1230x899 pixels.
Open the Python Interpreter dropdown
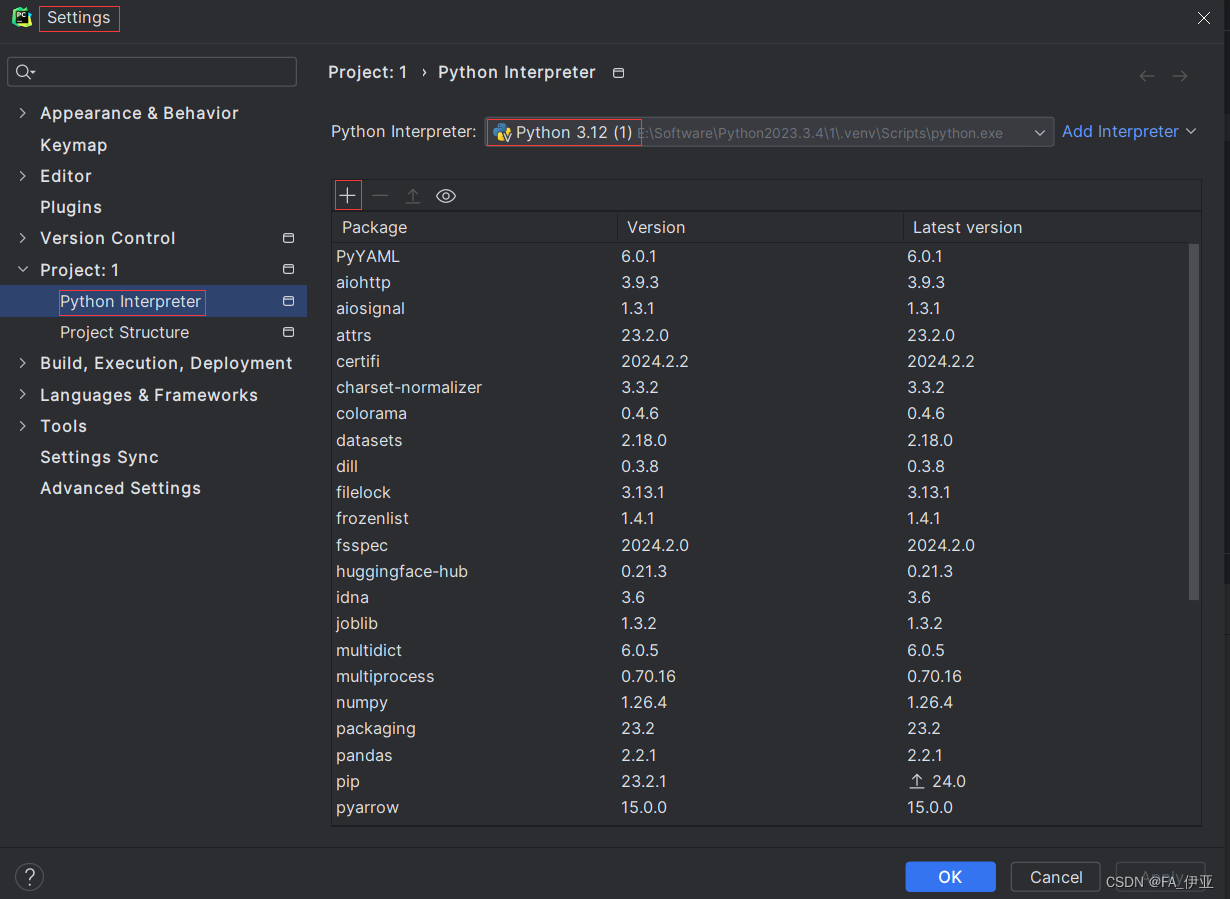pyautogui.click(x=769, y=132)
